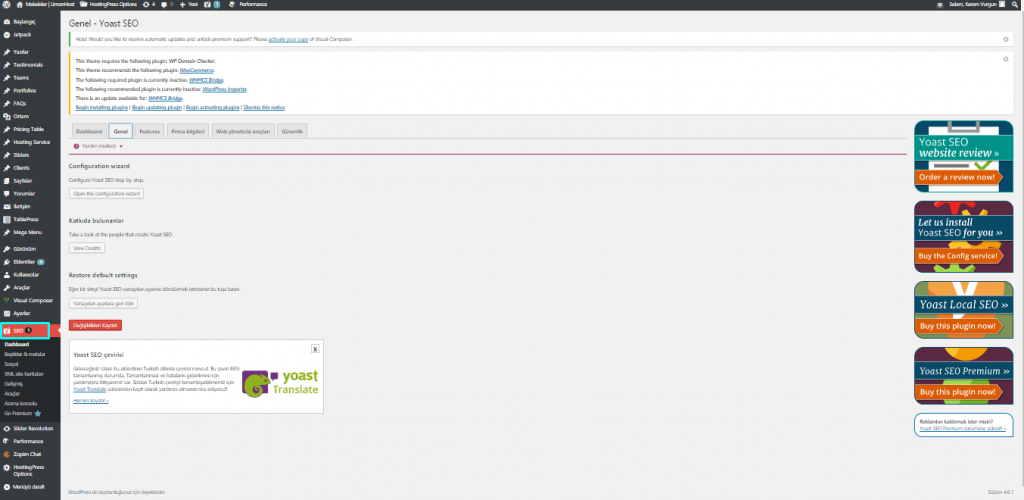Switch to the Dashboard tab
This screenshot has width=1024, height=500.
pos(89,131)
